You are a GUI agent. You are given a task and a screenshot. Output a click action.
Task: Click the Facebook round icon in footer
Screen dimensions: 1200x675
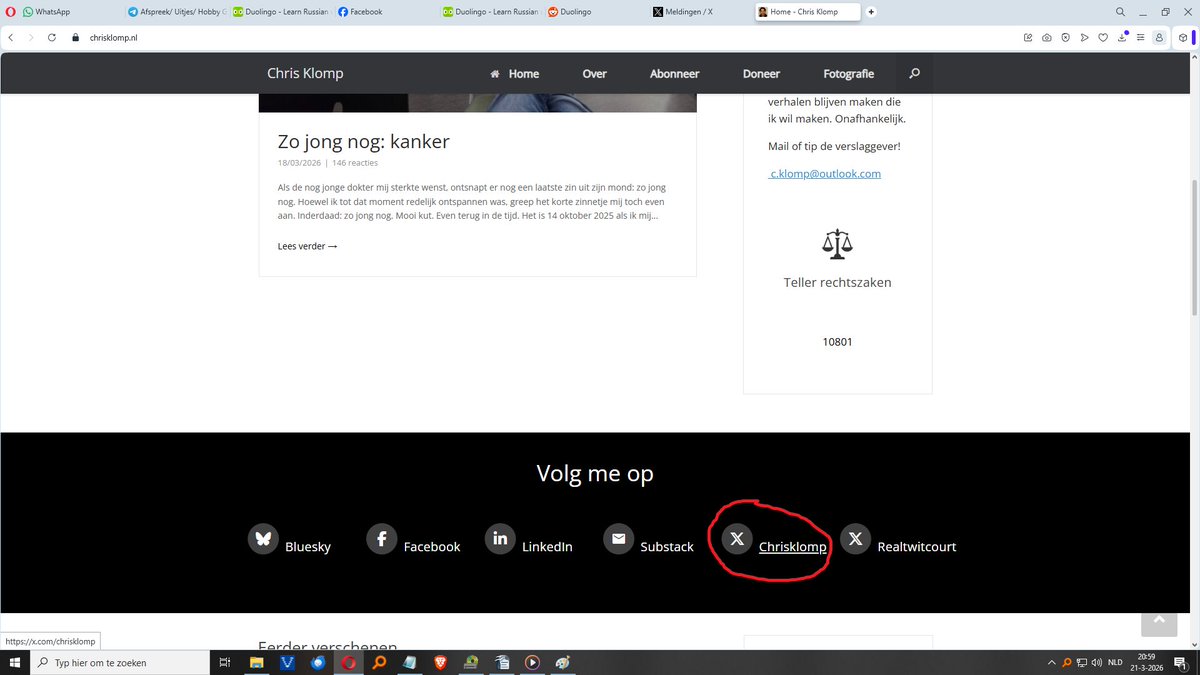tap(382, 538)
